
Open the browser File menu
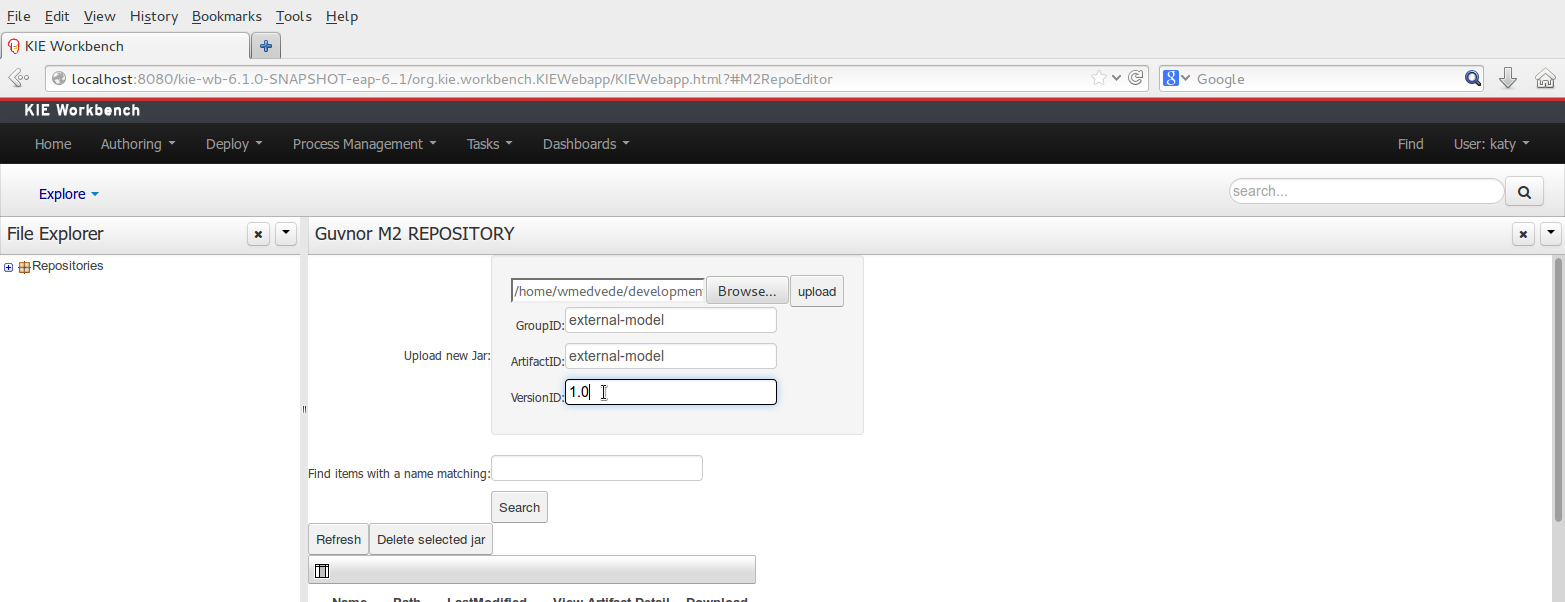(x=18, y=16)
